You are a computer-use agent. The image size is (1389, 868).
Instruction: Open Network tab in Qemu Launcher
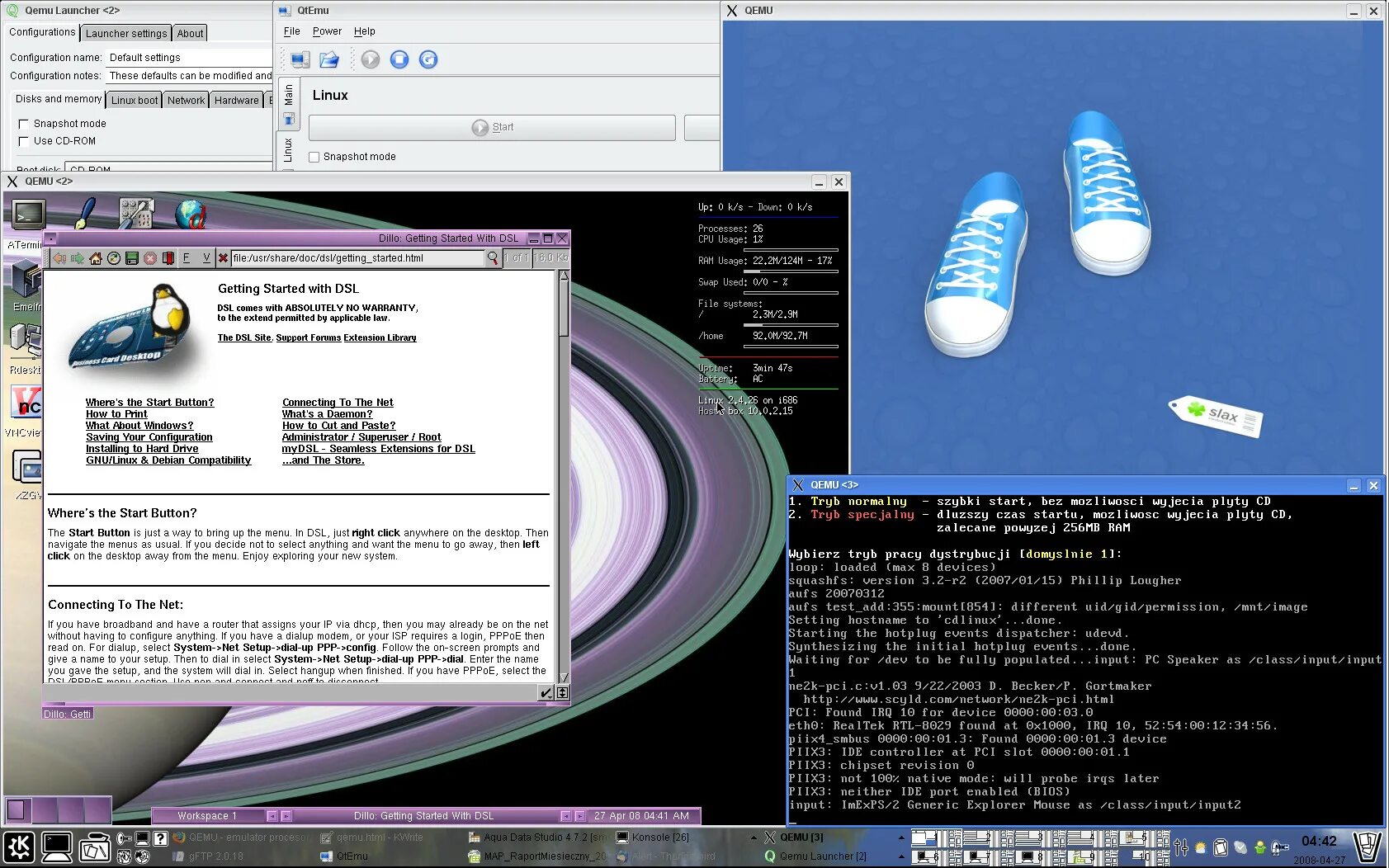point(186,101)
